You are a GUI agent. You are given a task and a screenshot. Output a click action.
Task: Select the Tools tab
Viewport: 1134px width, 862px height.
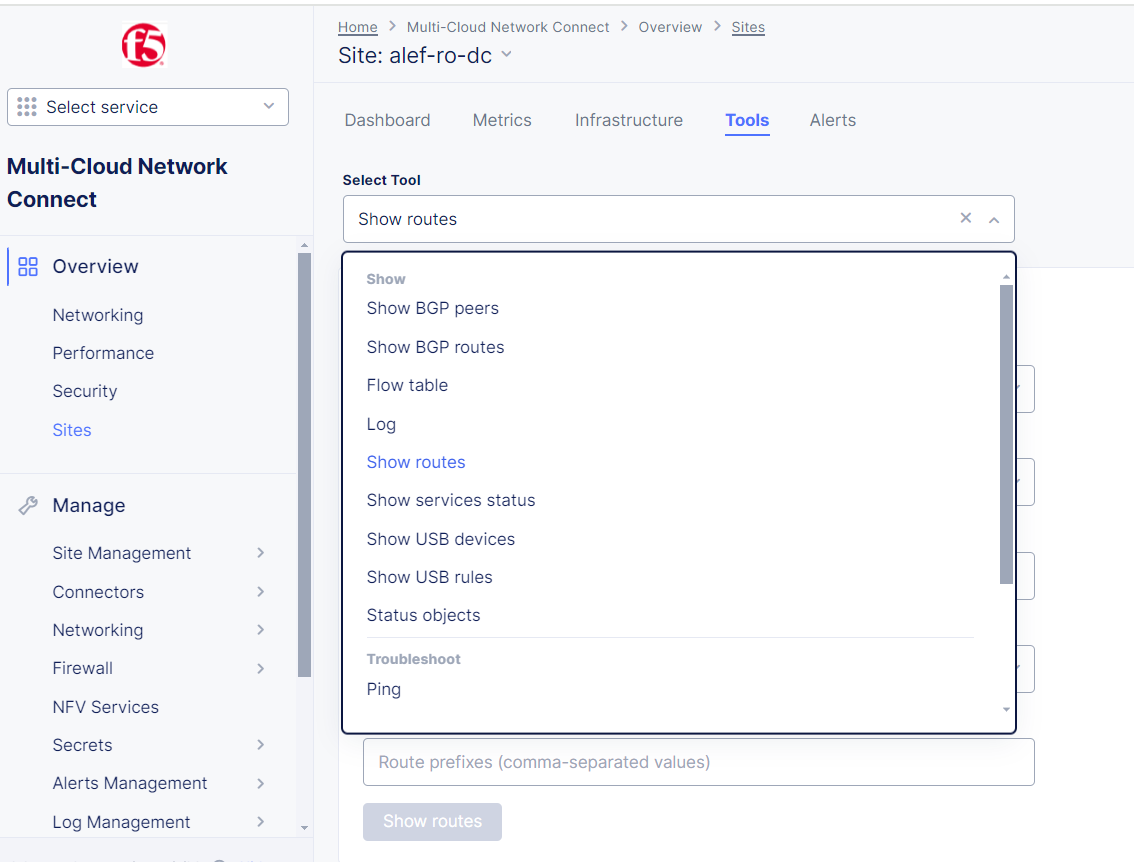pyautogui.click(x=747, y=120)
